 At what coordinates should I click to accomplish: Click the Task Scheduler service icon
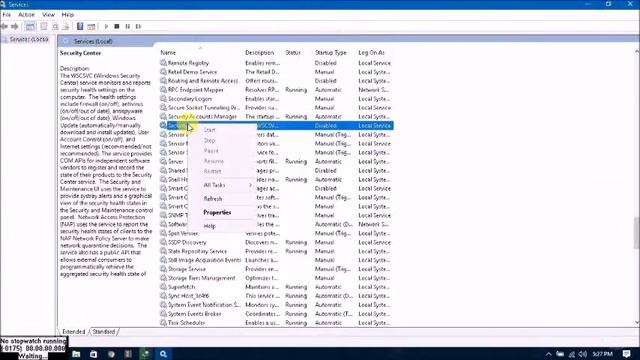[x=163, y=323]
